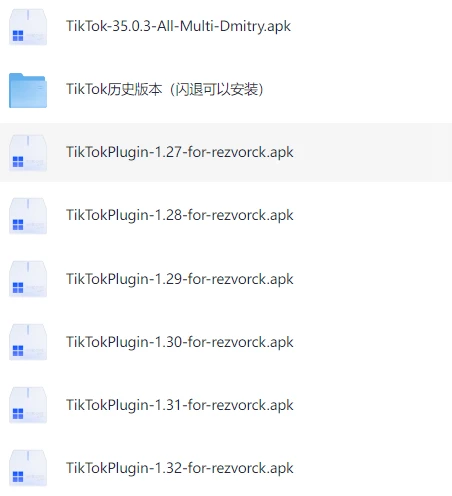This screenshot has width=452, height=496.
Task: Click the TikTokPlugin-1.31 apk package icon
Action: 28,405
